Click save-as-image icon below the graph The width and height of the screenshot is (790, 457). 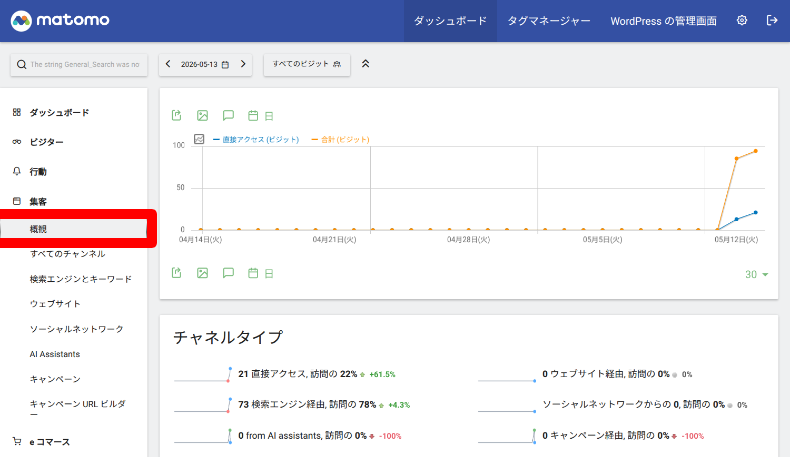tap(202, 273)
